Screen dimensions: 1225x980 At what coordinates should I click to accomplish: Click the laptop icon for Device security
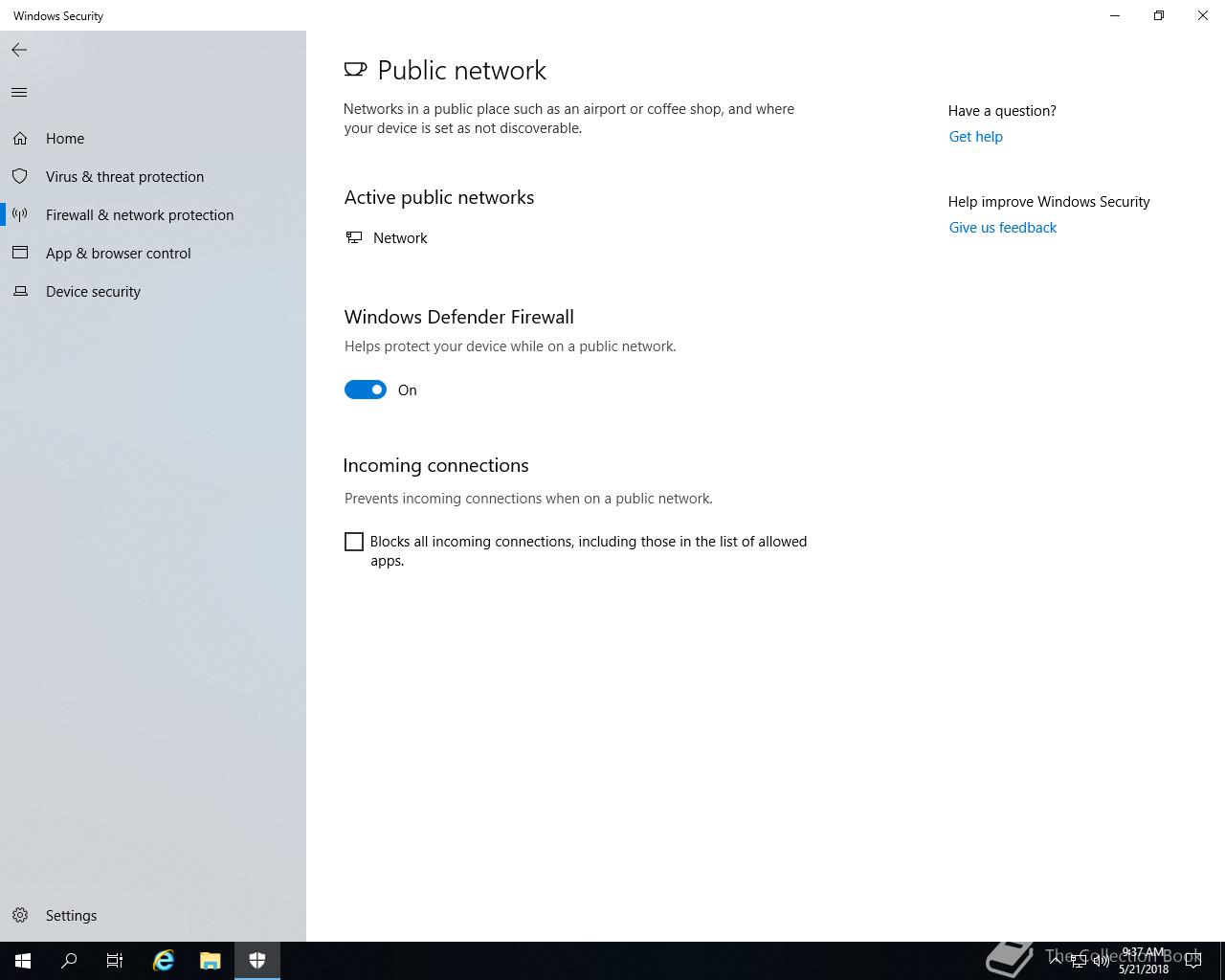pyautogui.click(x=20, y=292)
